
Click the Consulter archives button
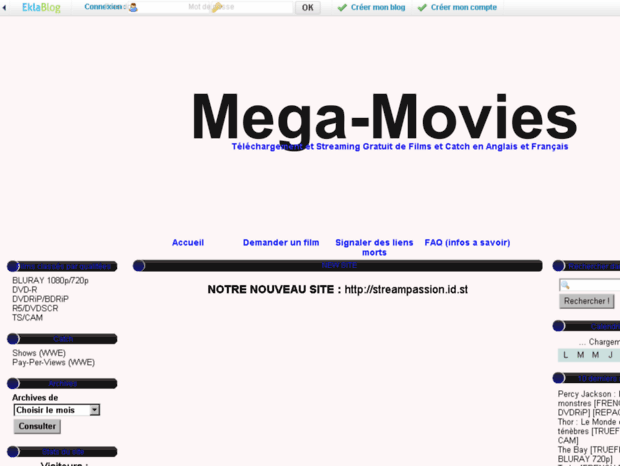(37, 426)
